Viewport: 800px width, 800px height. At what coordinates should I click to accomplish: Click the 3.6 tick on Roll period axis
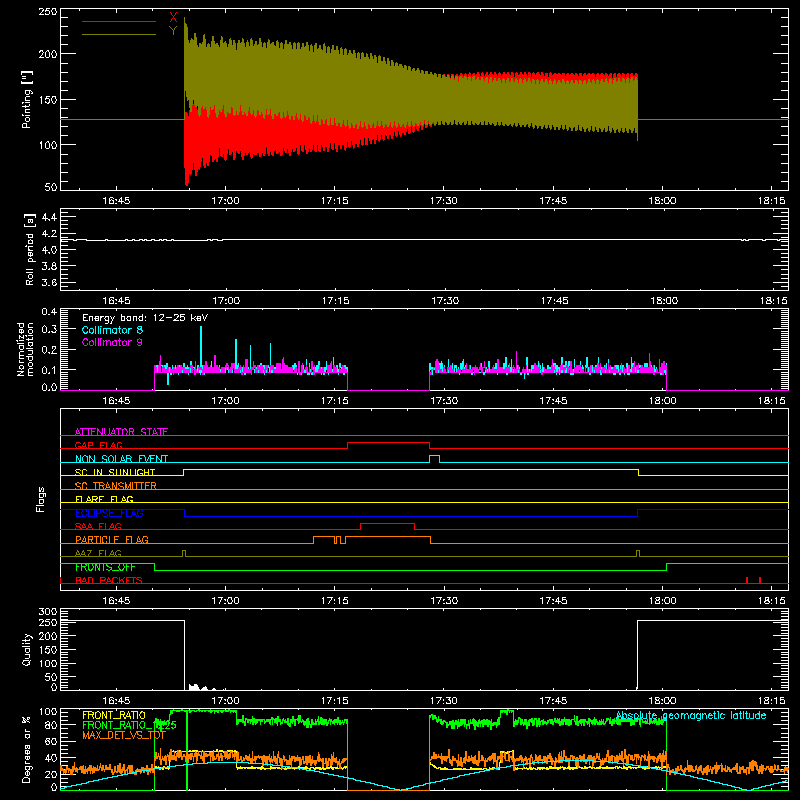49,282
